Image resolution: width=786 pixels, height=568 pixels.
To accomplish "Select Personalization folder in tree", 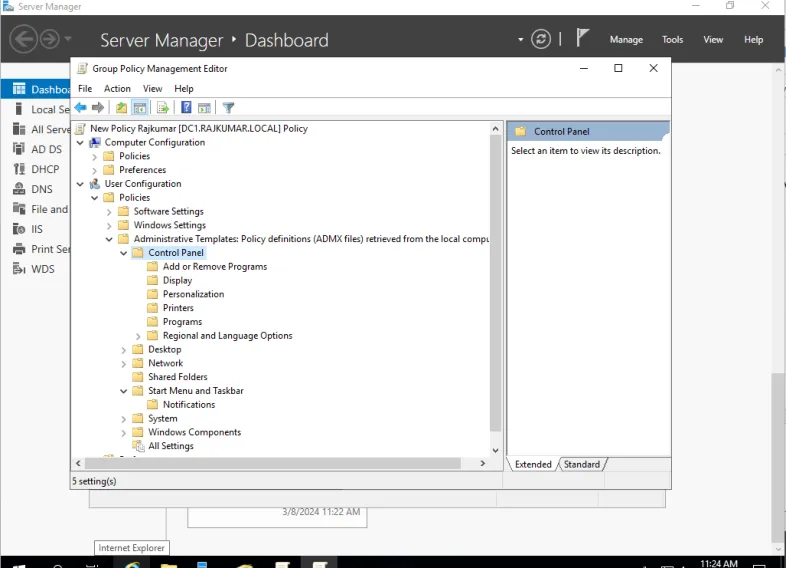I will click(193, 294).
